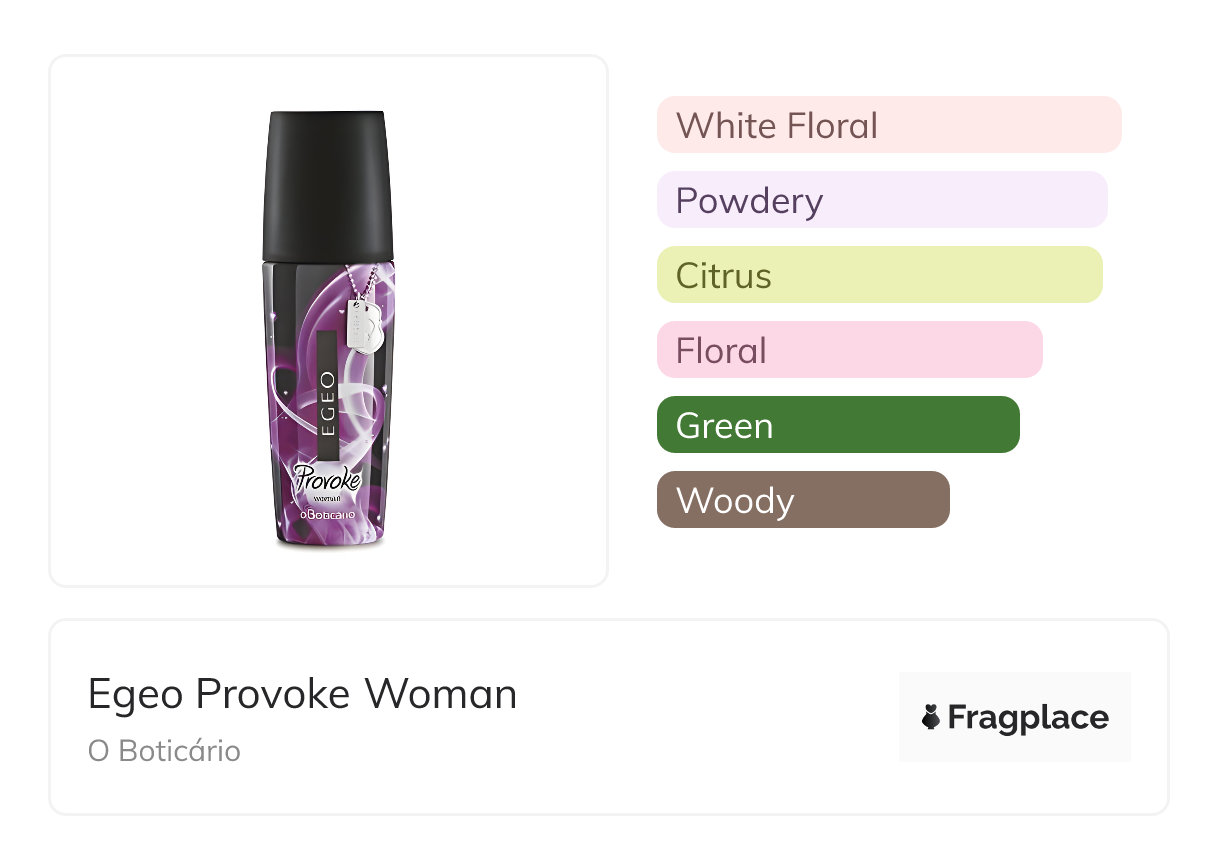Pick the pink Floral accord bar
Viewport: 1218px width, 864px height.
point(849,350)
